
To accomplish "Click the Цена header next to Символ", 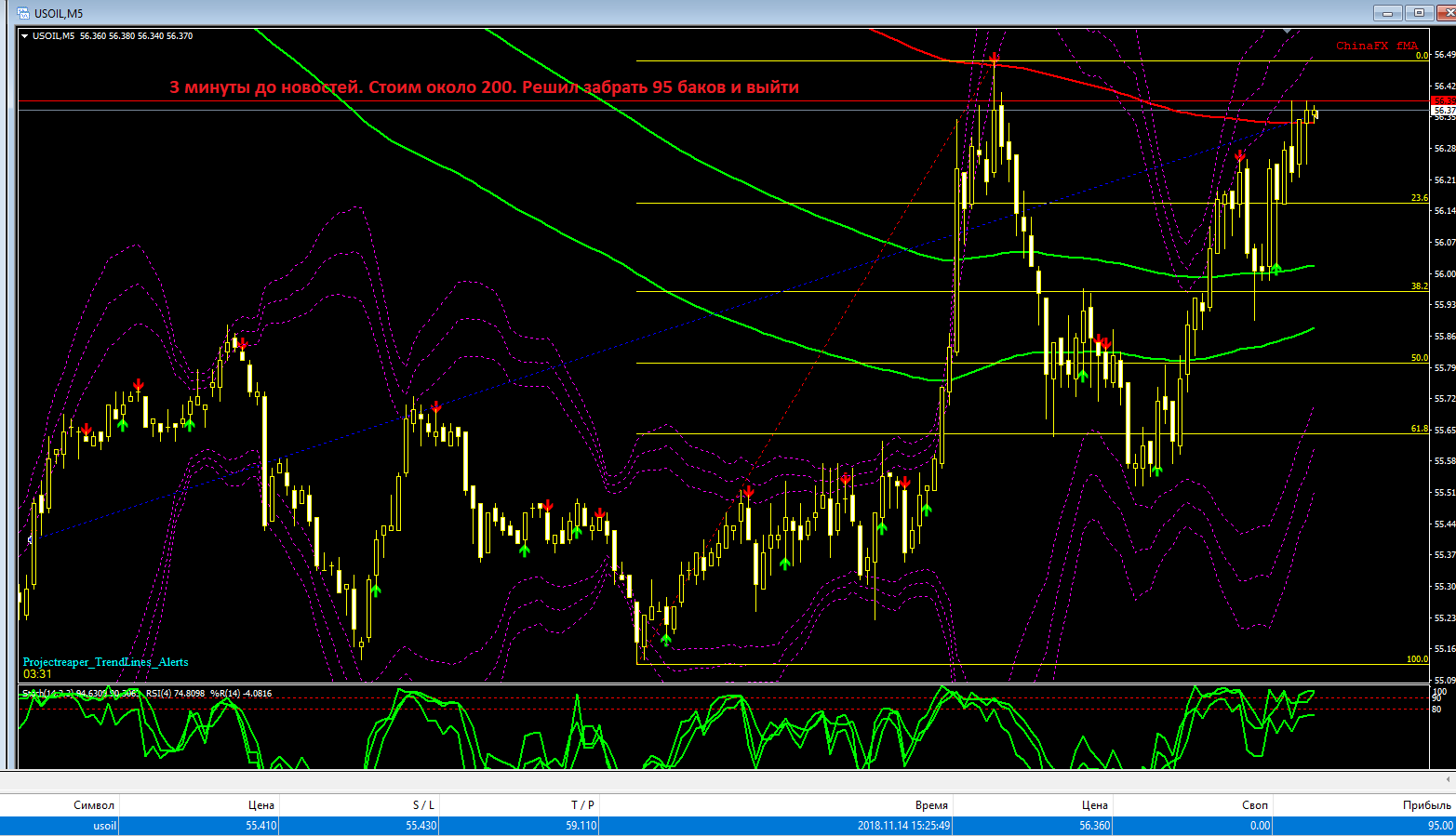I will click(261, 805).
